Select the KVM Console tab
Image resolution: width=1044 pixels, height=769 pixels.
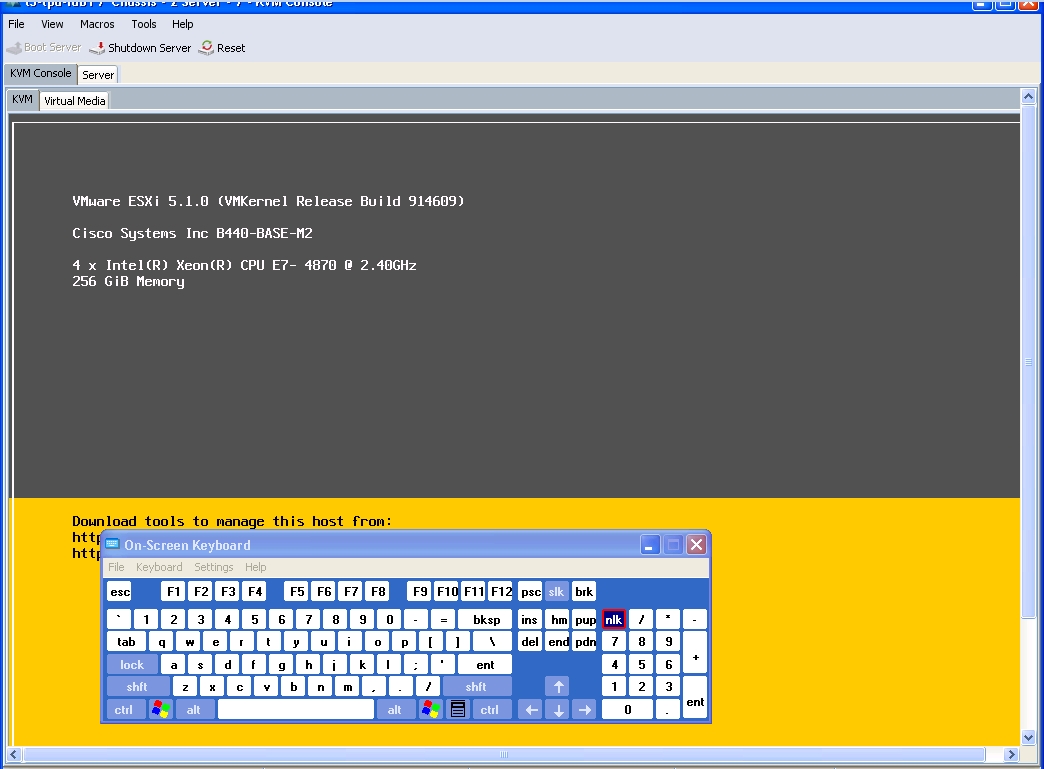click(x=41, y=73)
